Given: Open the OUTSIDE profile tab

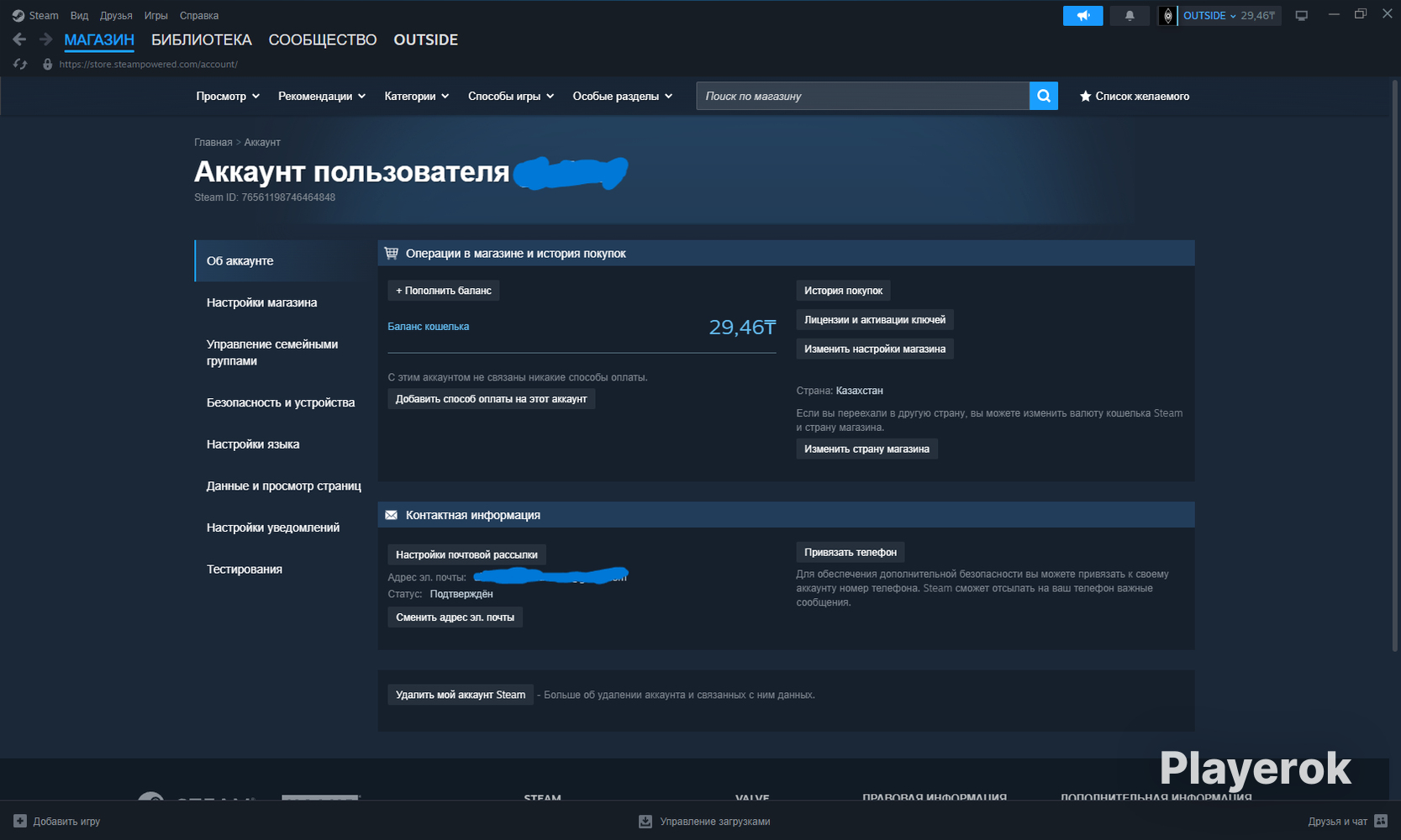Looking at the screenshot, I should (x=426, y=39).
